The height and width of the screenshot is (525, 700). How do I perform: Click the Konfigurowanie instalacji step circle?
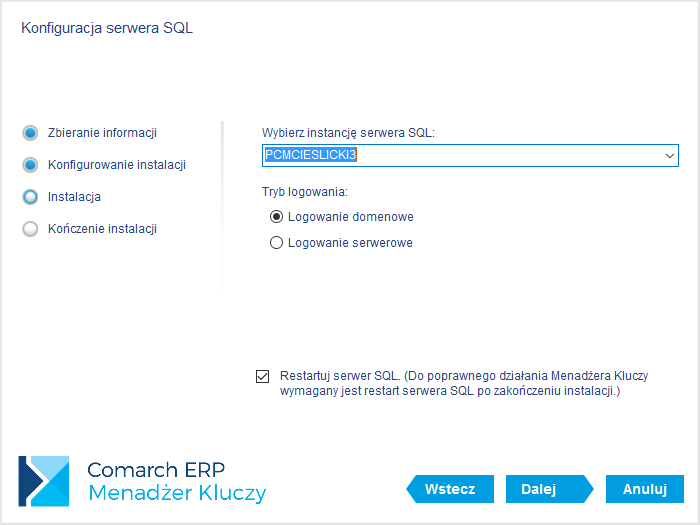pyautogui.click(x=30, y=165)
